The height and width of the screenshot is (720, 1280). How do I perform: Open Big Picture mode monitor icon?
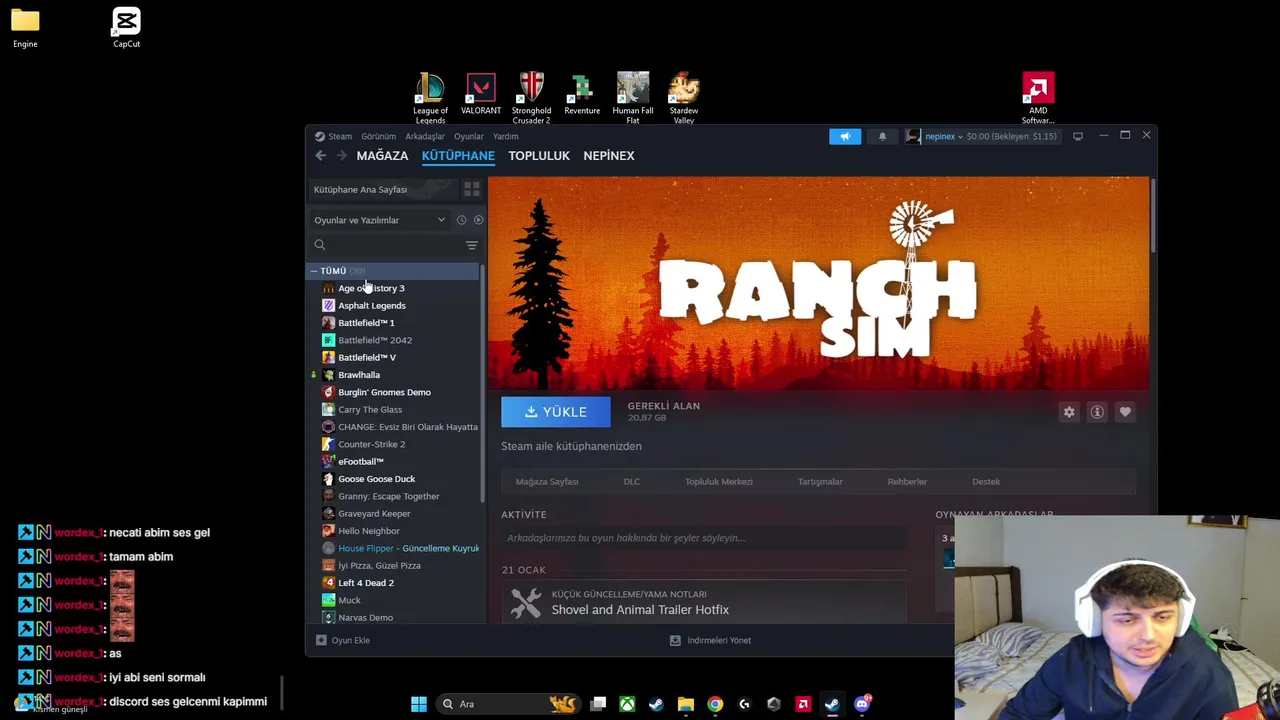[x=1078, y=136]
